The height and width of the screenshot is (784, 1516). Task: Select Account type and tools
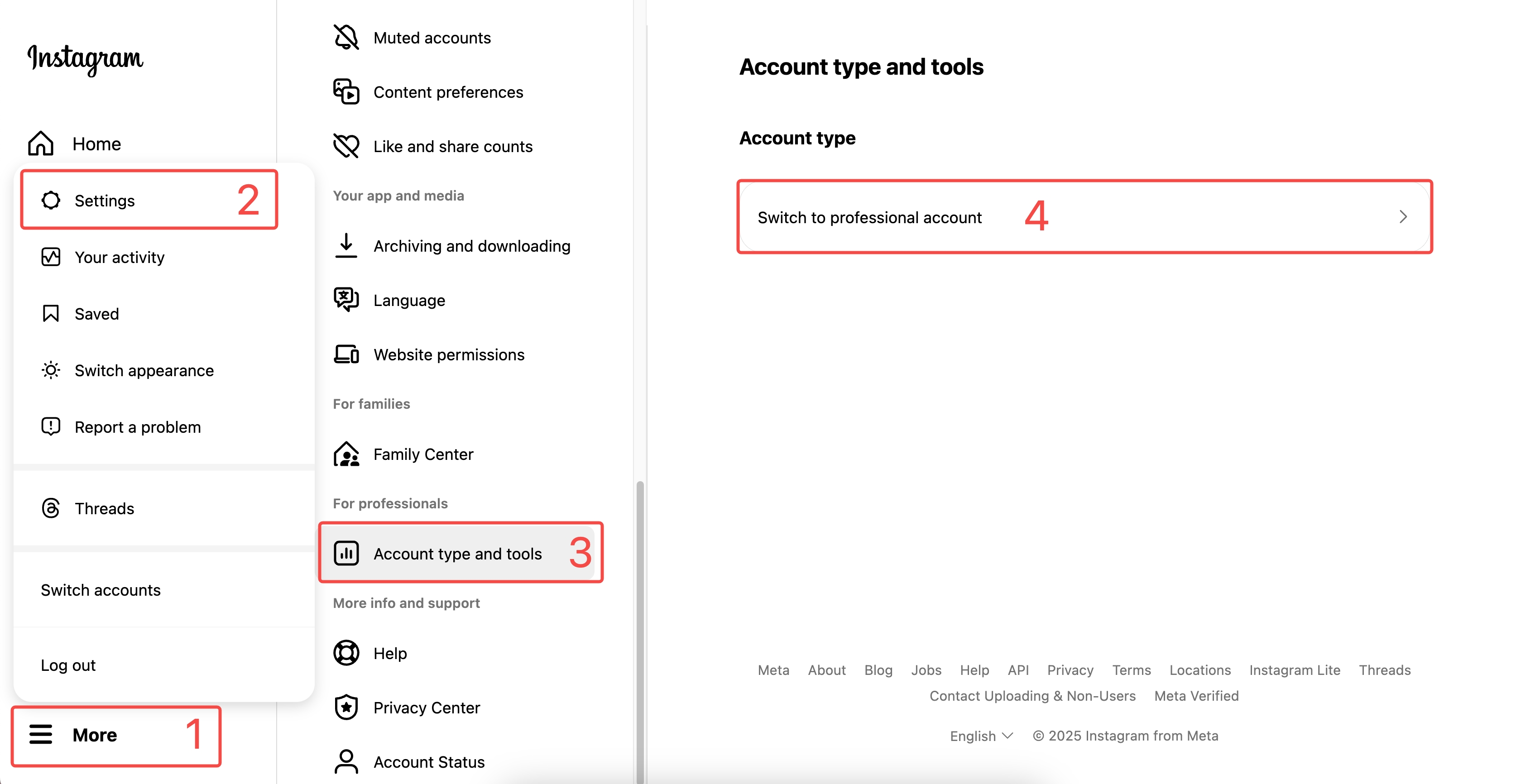pyautogui.click(x=457, y=554)
